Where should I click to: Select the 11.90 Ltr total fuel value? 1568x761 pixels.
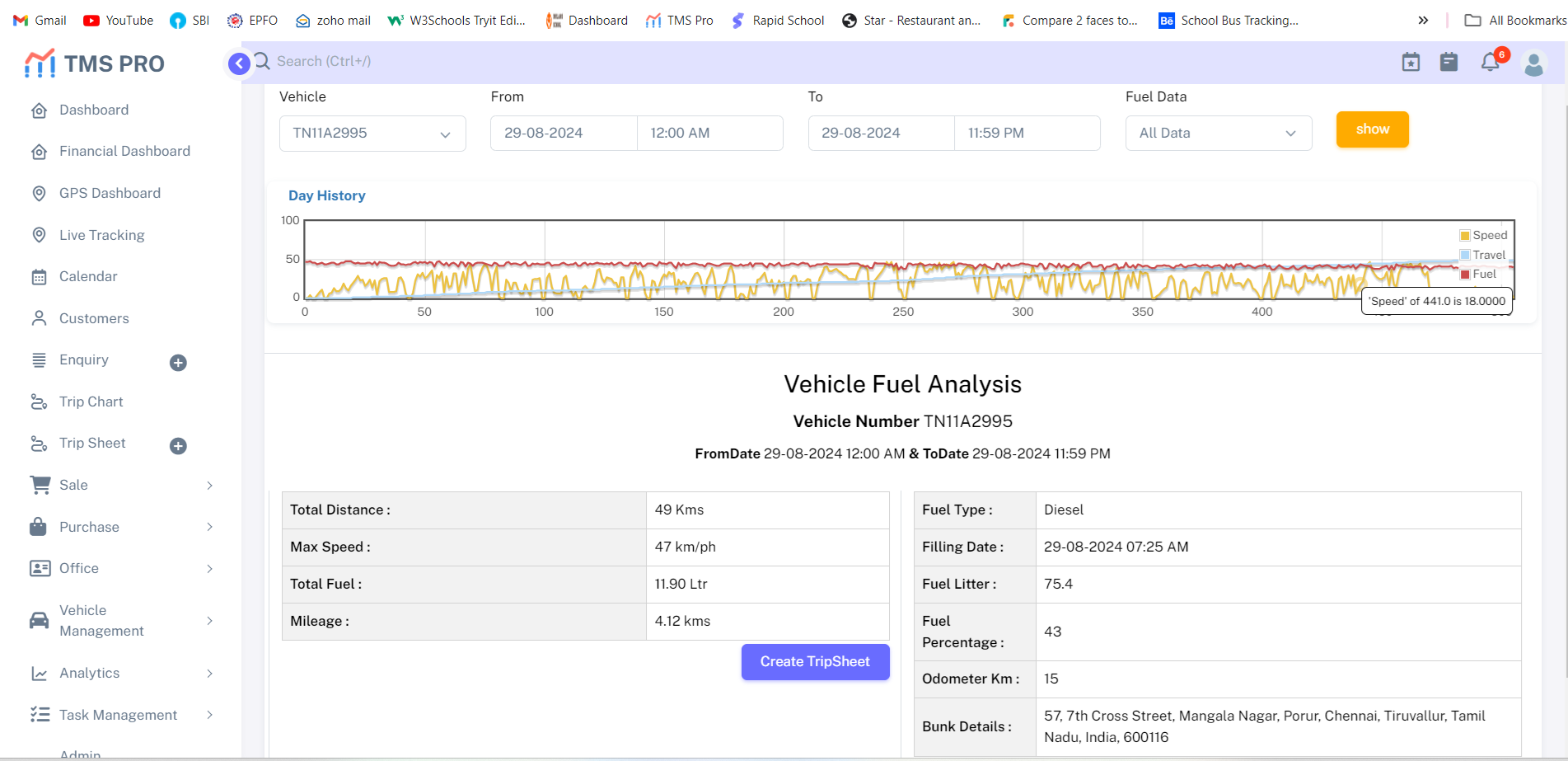[681, 584]
